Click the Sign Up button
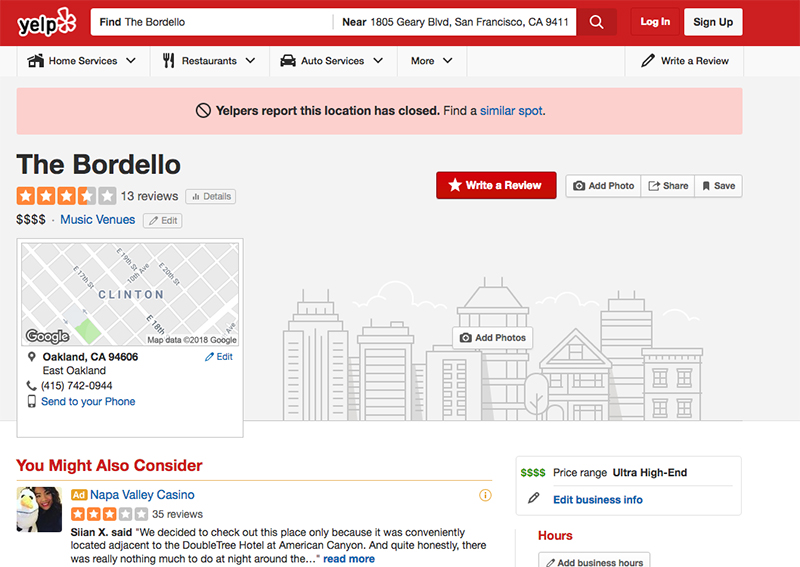Image resolution: width=800 pixels, height=567 pixels. coord(713,22)
